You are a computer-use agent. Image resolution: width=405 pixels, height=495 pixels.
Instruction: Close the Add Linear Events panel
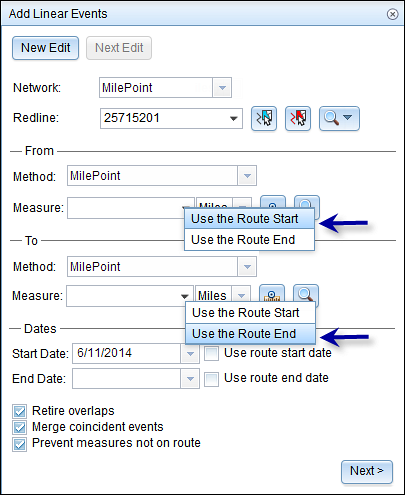(392, 14)
